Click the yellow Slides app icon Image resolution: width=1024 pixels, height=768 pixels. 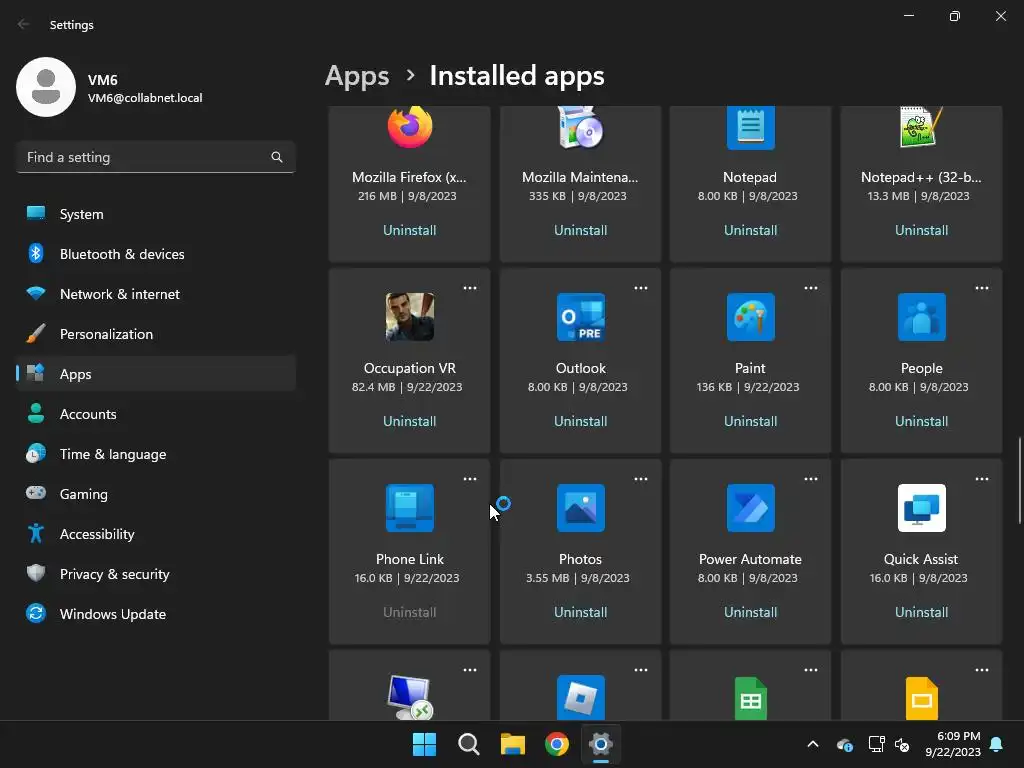(x=921, y=698)
